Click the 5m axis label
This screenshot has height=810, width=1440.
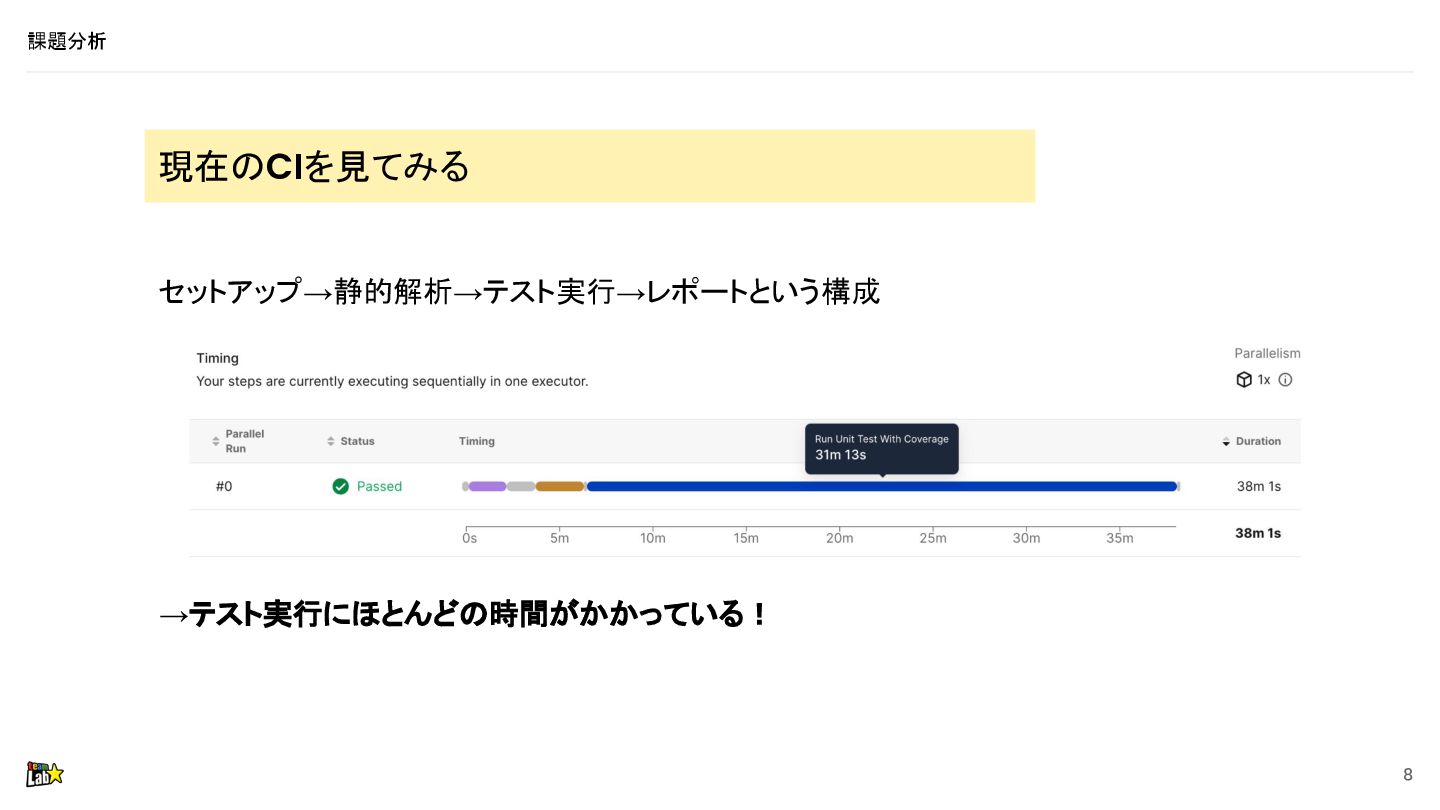click(x=560, y=538)
